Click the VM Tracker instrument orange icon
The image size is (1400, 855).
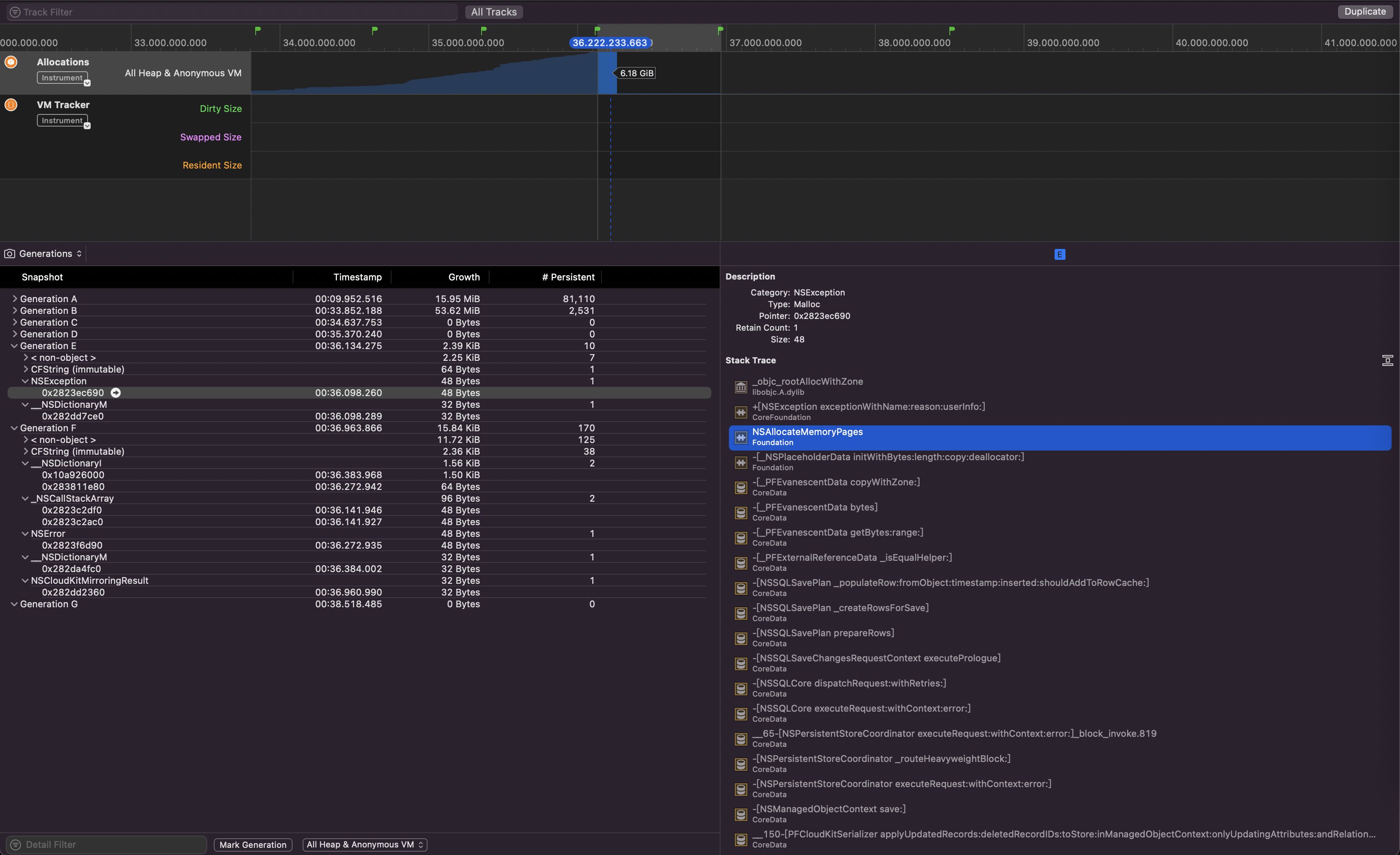[x=11, y=104]
